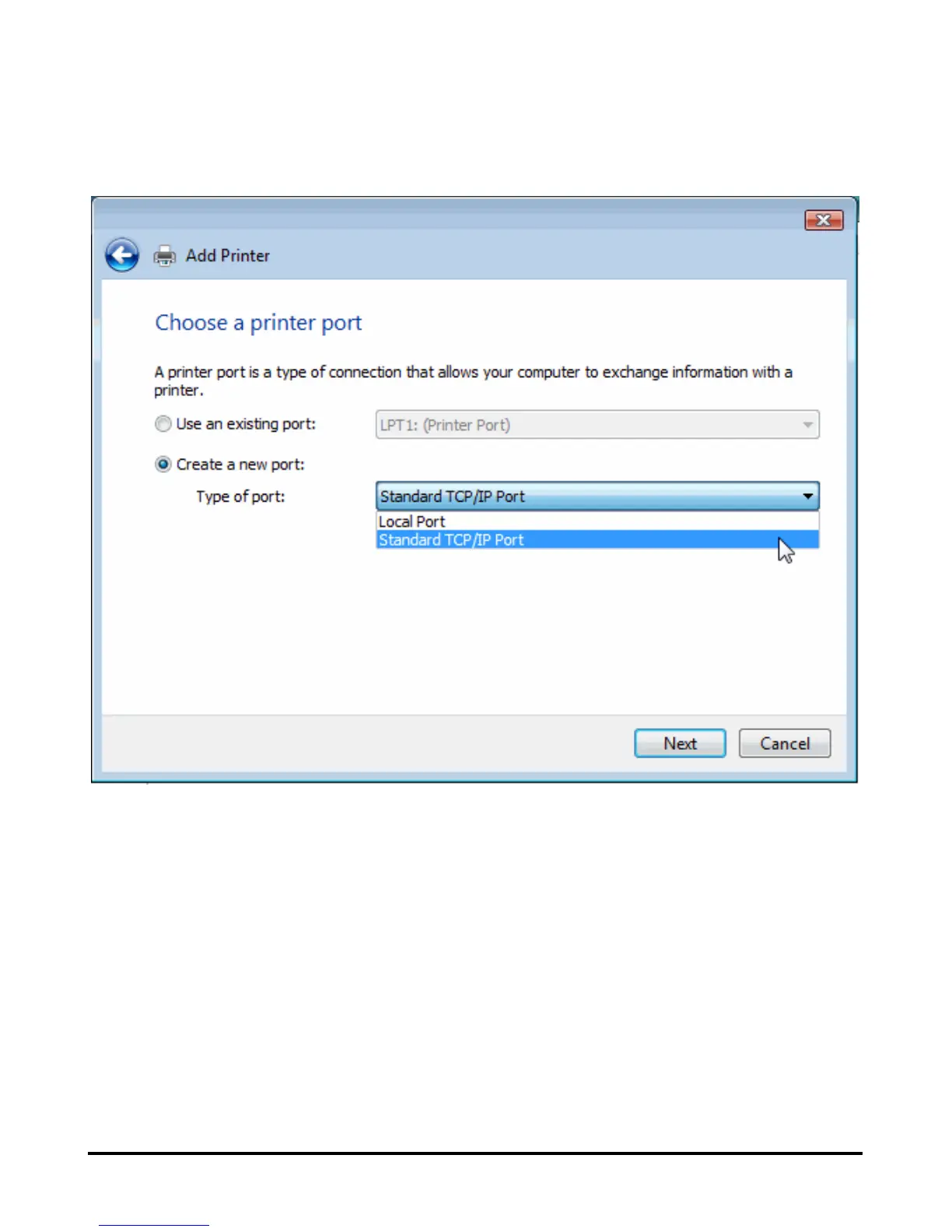Click the Next button

[680, 744]
